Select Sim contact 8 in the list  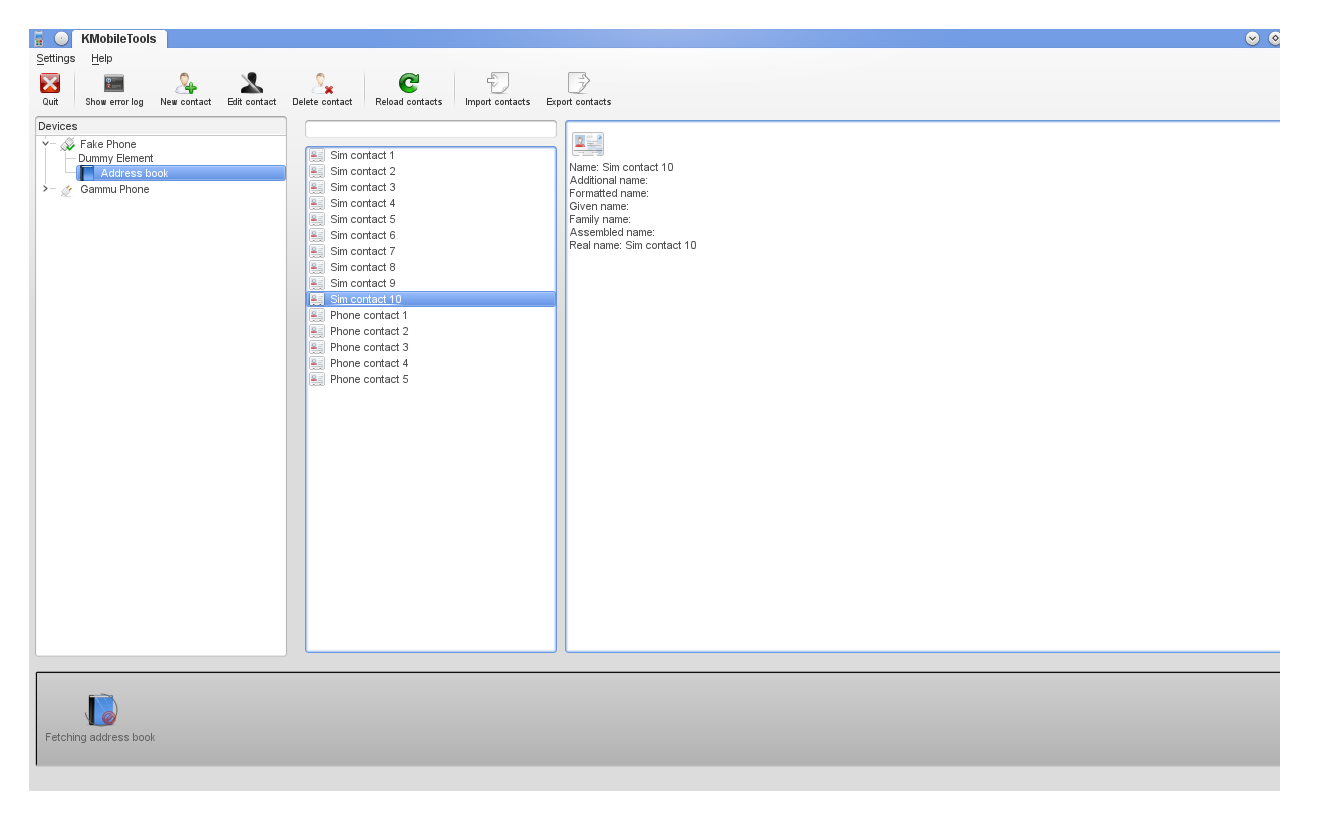[431, 267]
